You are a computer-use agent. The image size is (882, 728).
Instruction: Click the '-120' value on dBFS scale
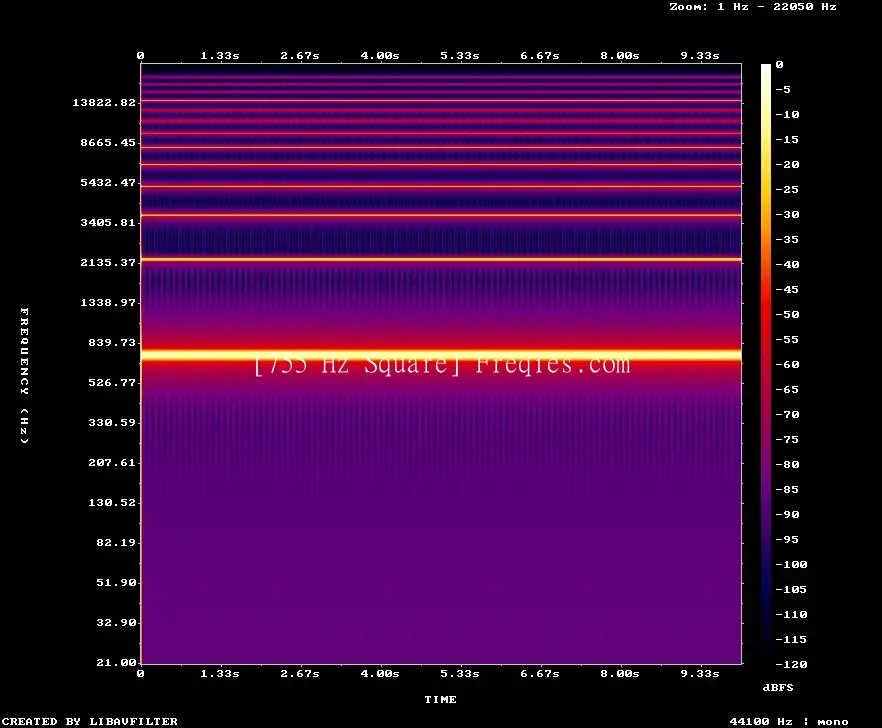791,664
